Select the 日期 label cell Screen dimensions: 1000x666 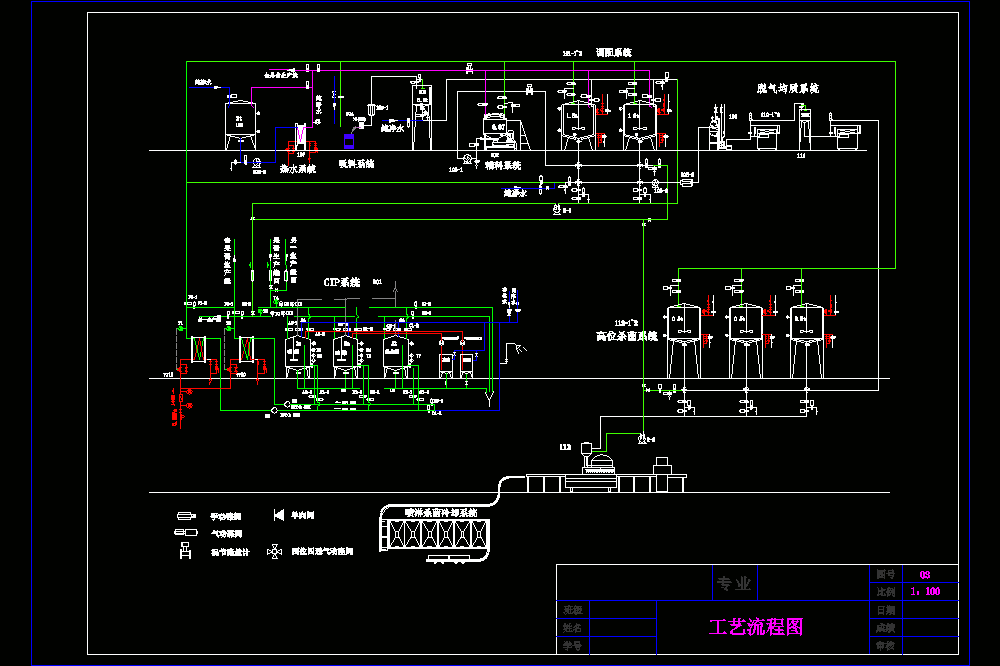click(x=886, y=610)
